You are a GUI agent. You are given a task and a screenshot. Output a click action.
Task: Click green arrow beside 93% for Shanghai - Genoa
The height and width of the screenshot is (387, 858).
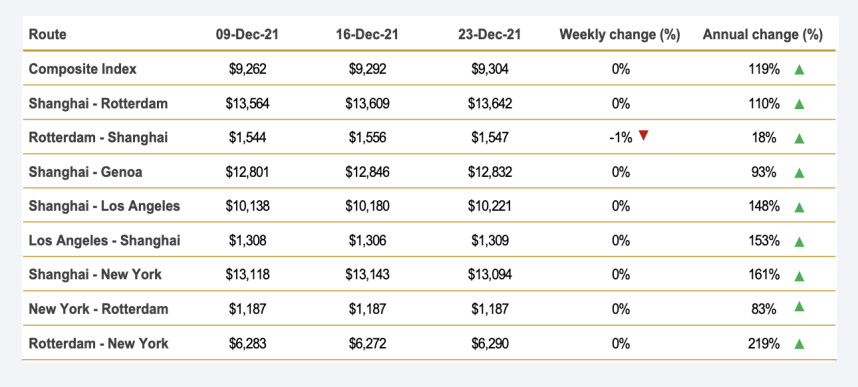point(799,173)
